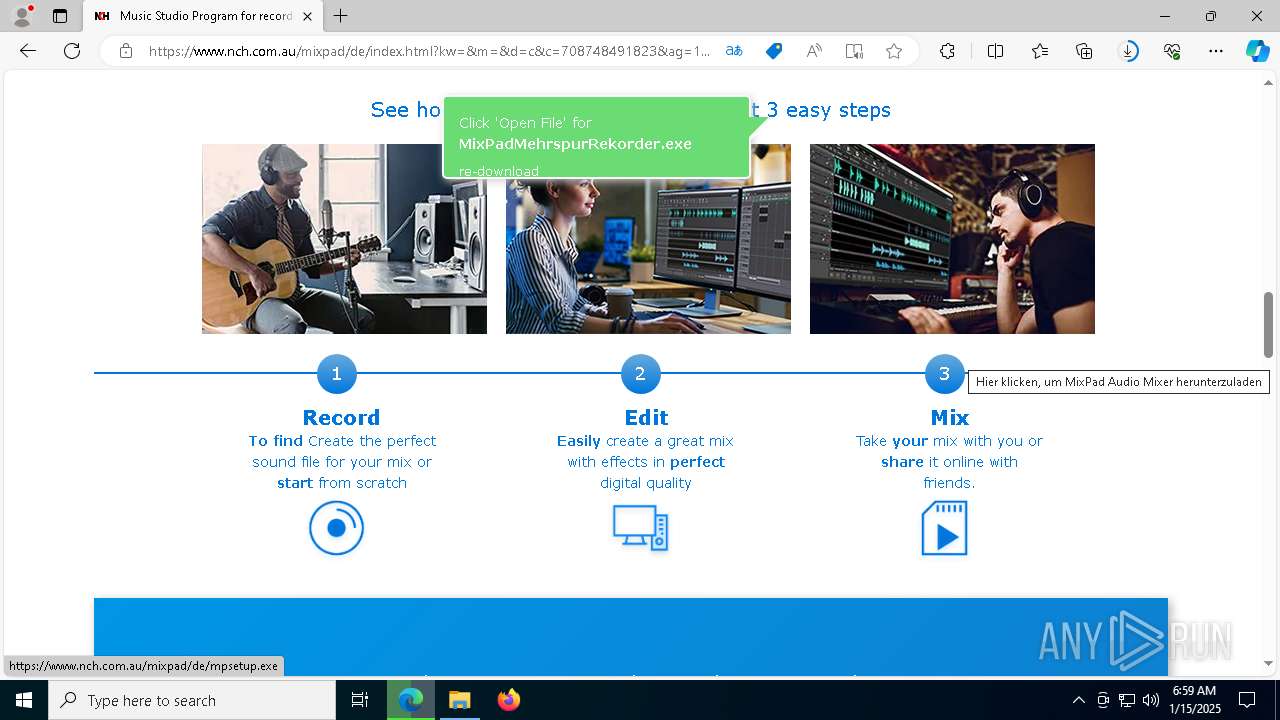Open the tab actions menu icon
The height and width of the screenshot is (720, 1280).
tap(60, 16)
